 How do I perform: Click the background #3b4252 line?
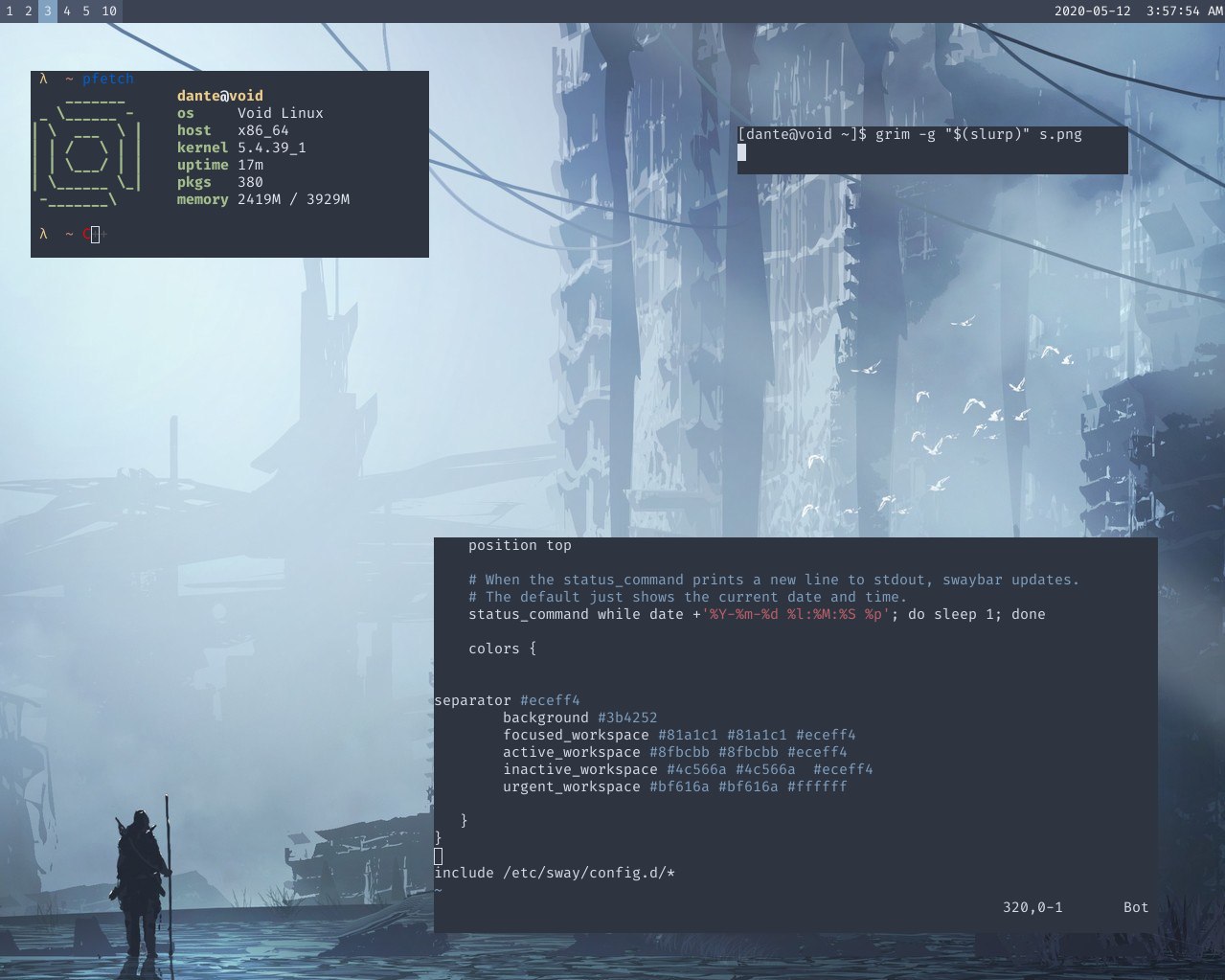click(580, 718)
